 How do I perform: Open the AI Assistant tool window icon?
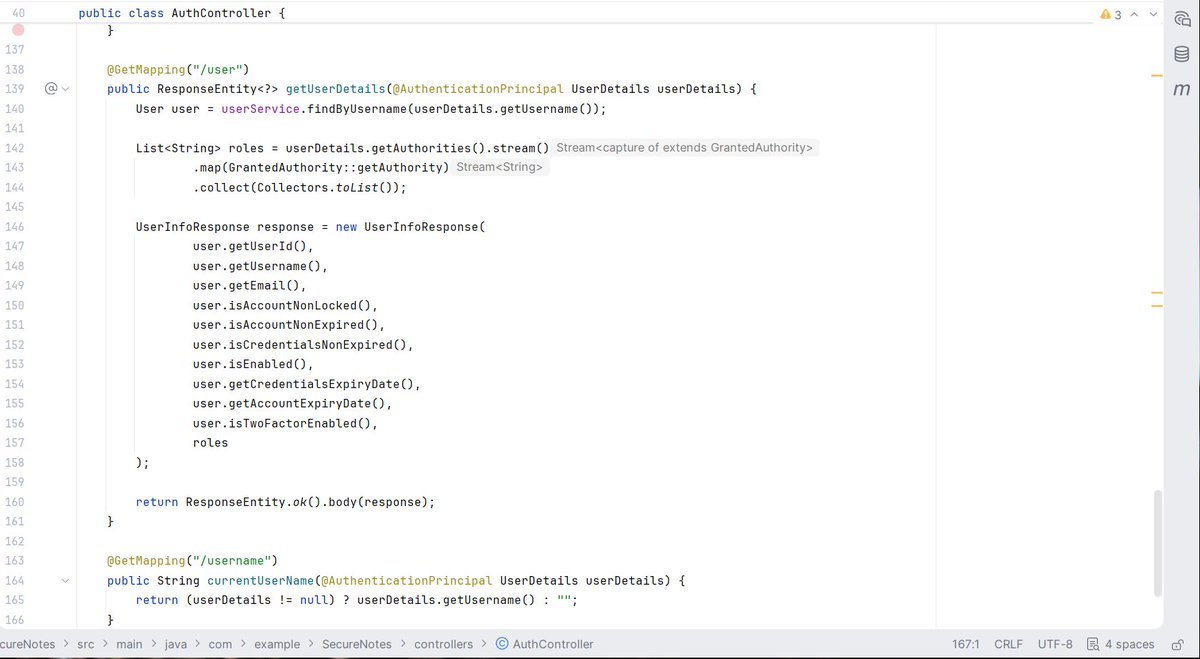pyautogui.click(x=1181, y=17)
